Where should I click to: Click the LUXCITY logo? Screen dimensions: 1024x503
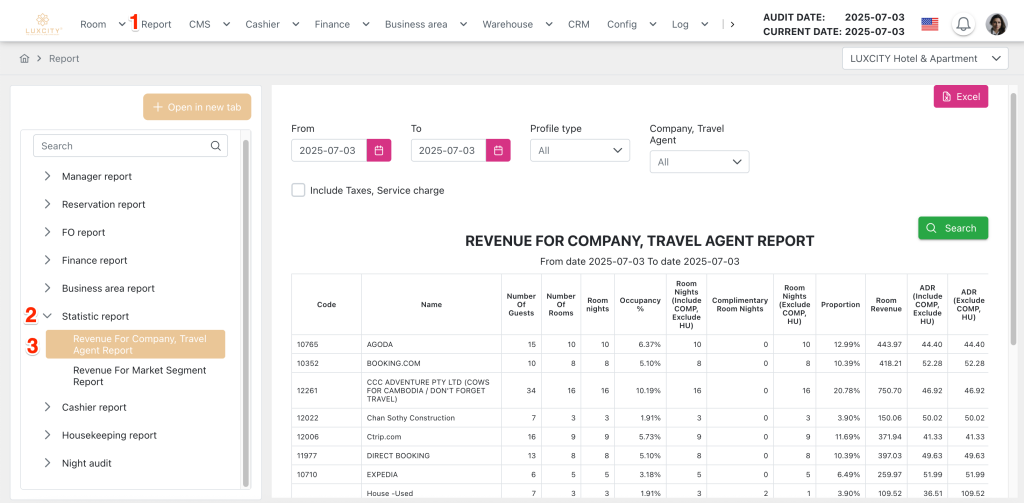point(46,23)
